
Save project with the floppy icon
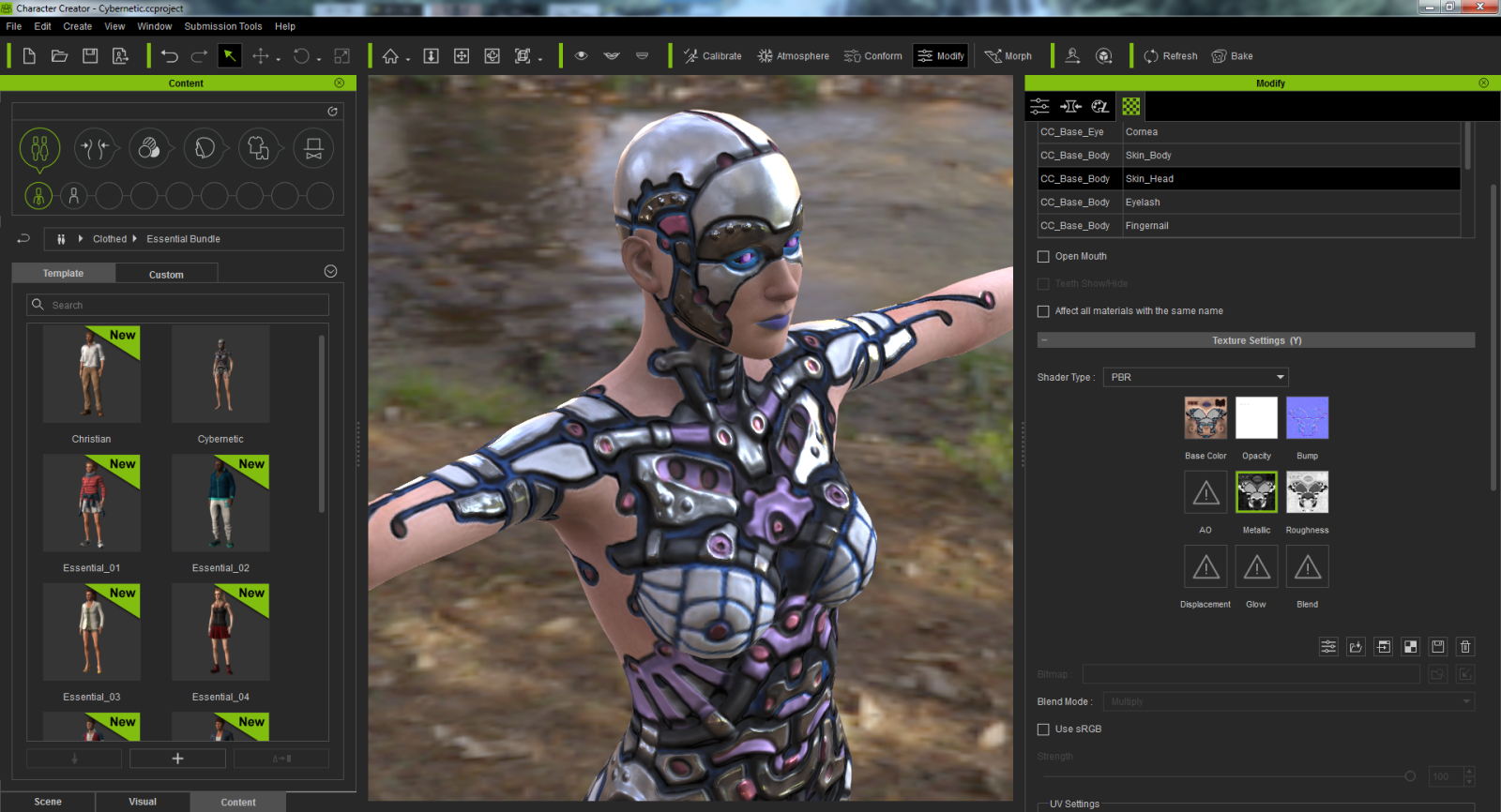click(x=90, y=56)
